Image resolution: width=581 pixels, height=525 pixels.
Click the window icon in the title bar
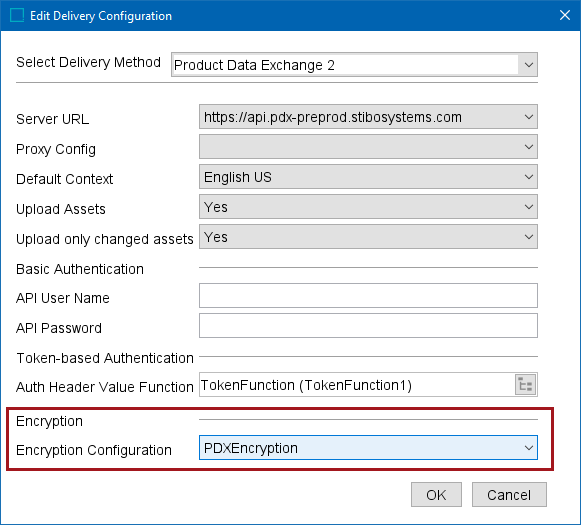coord(17,16)
